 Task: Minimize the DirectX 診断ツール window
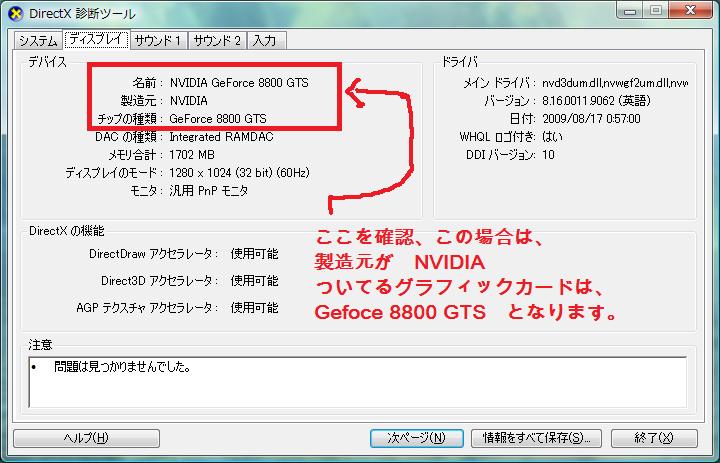tap(630, 11)
